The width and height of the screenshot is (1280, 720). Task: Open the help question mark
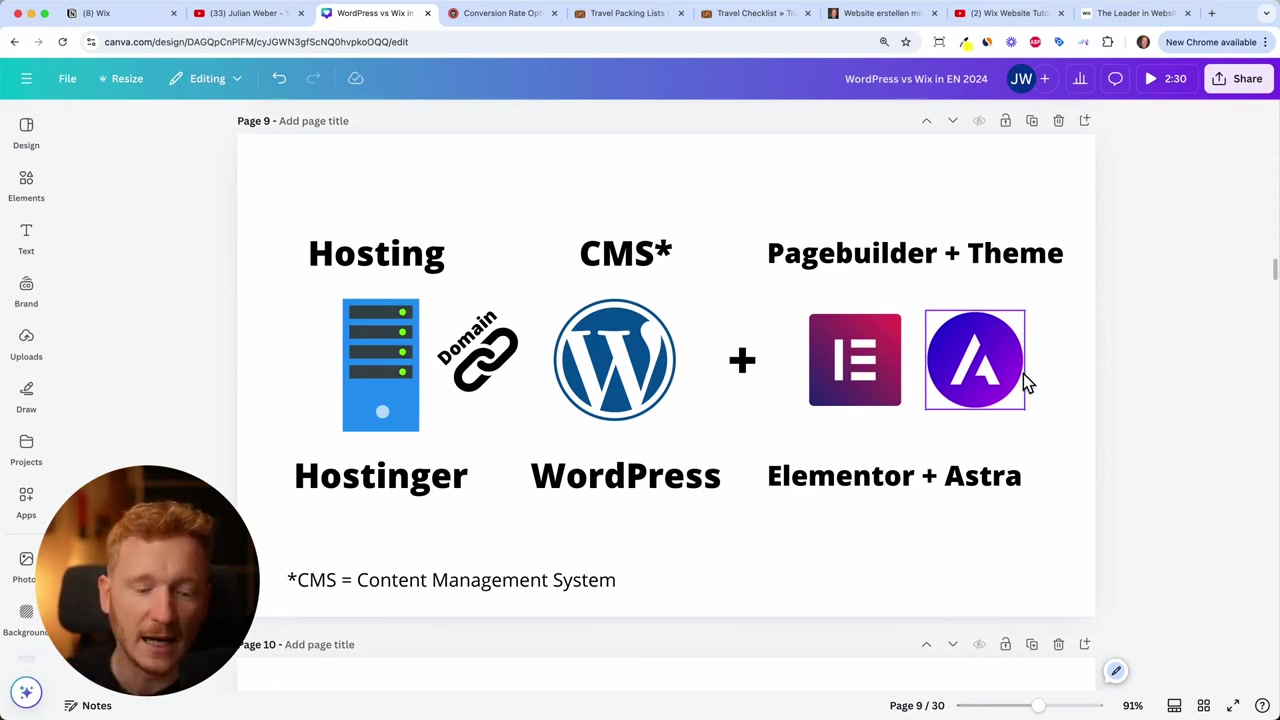(1262, 706)
